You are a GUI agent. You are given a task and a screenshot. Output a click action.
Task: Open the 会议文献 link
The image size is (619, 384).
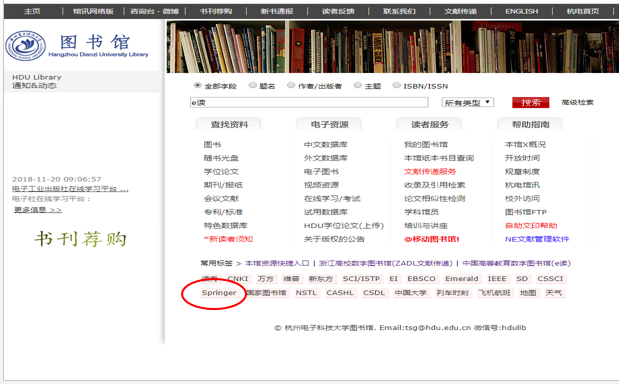click(x=221, y=199)
